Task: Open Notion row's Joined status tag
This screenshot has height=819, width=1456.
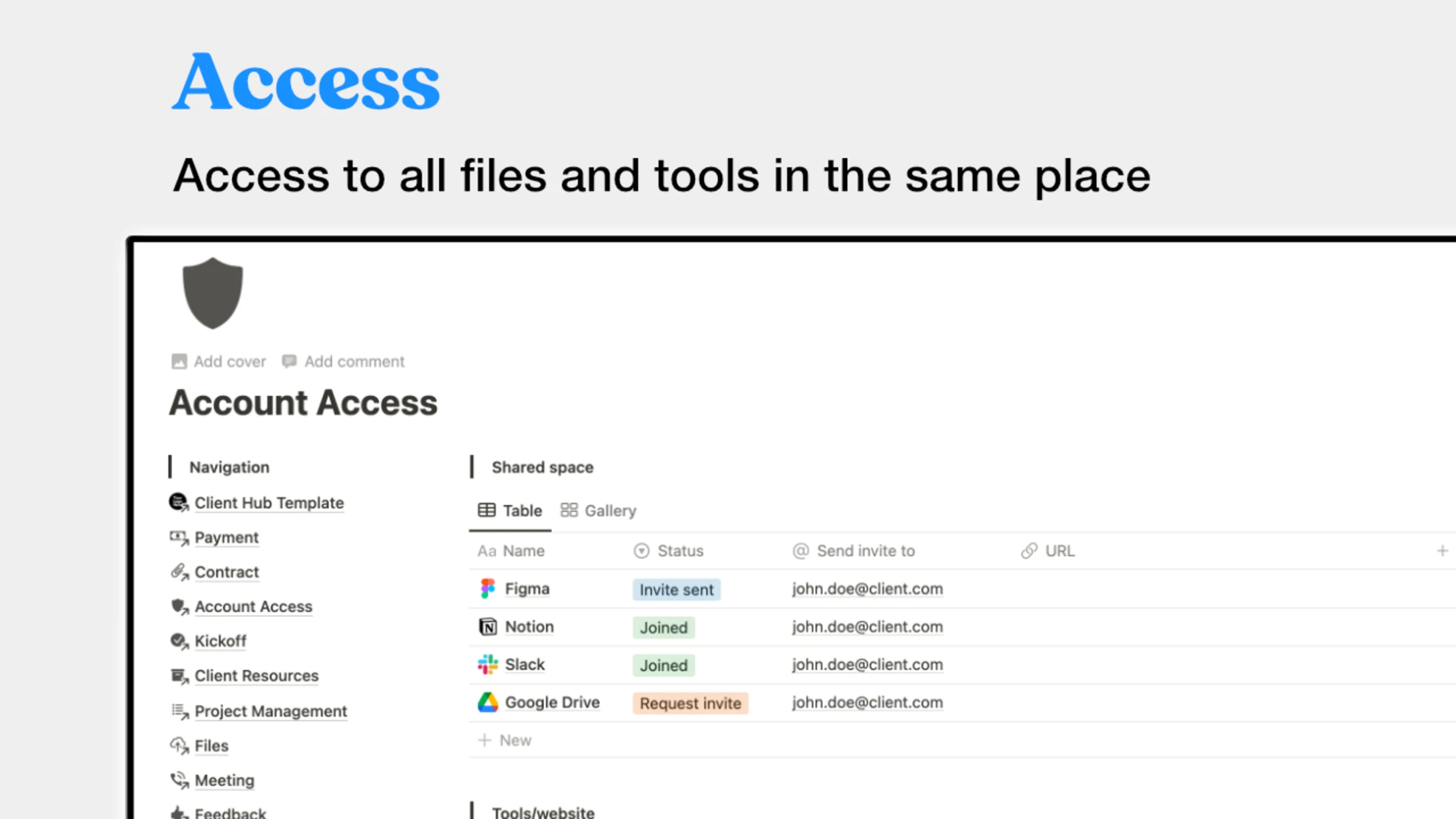Action: (663, 627)
